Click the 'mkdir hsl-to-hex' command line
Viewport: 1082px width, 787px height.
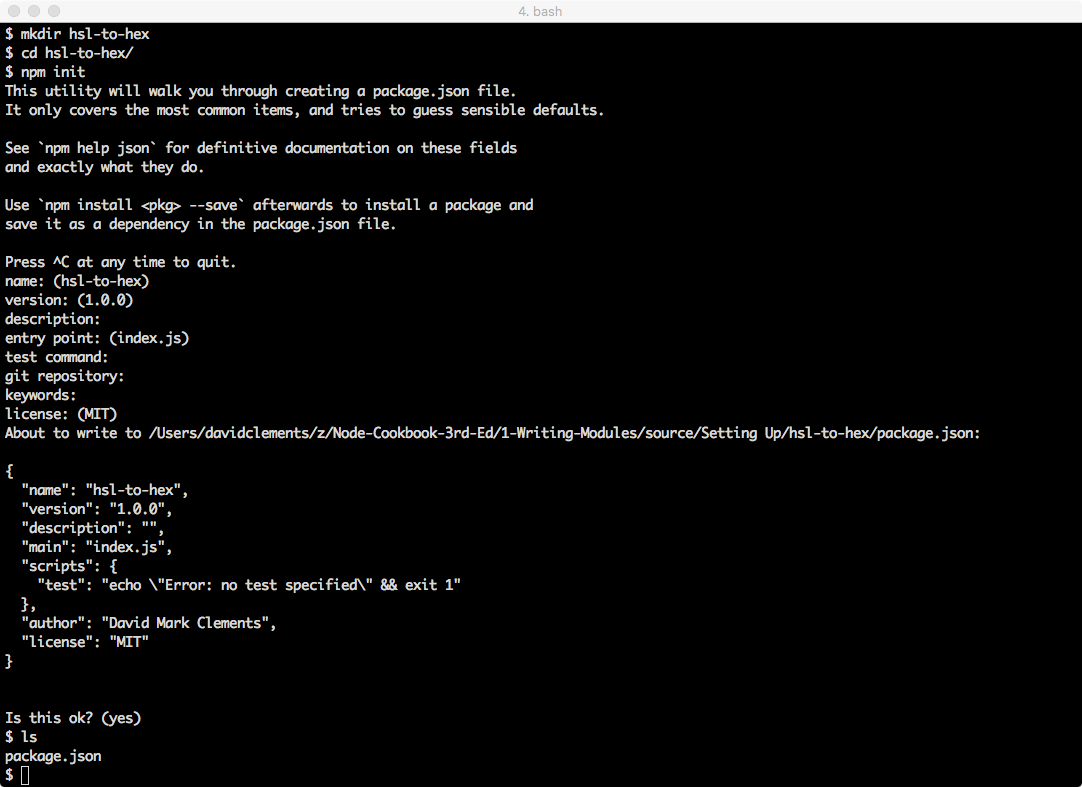click(x=77, y=34)
